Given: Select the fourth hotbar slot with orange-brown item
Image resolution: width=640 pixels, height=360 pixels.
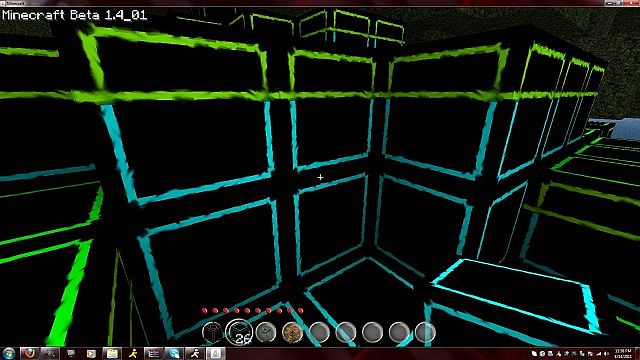Looking at the screenshot, I should click(x=292, y=332).
